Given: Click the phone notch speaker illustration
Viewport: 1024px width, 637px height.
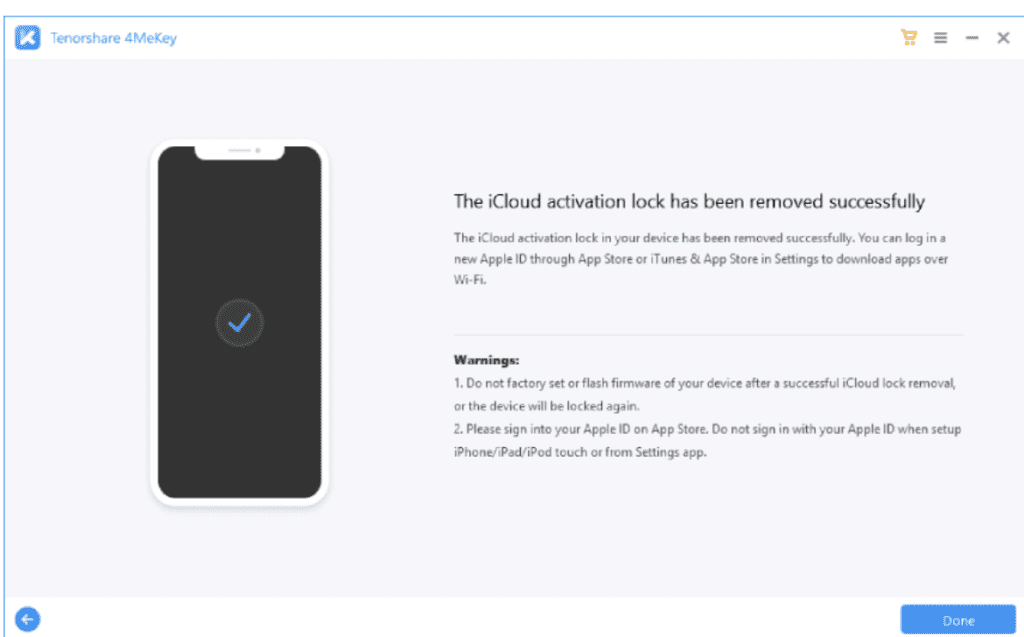Looking at the screenshot, I should pos(239,151).
